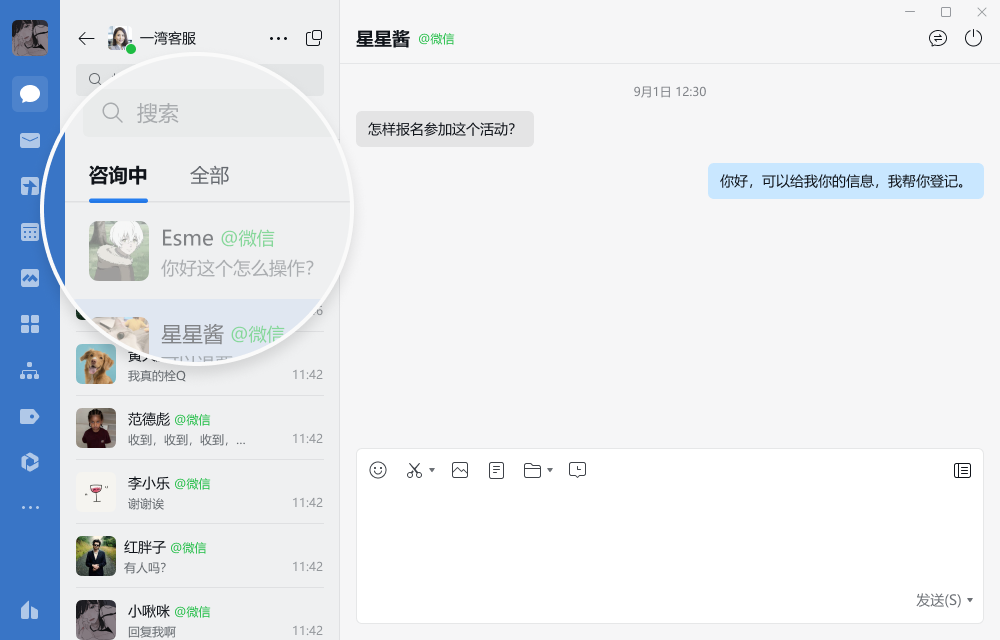Open the messages chat bubble icon in sidebar

[x=30, y=94]
